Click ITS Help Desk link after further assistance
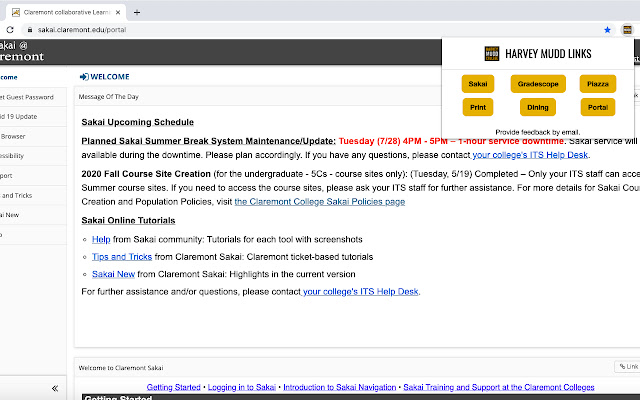Viewport: 640px width, 400px height. click(x=360, y=291)
